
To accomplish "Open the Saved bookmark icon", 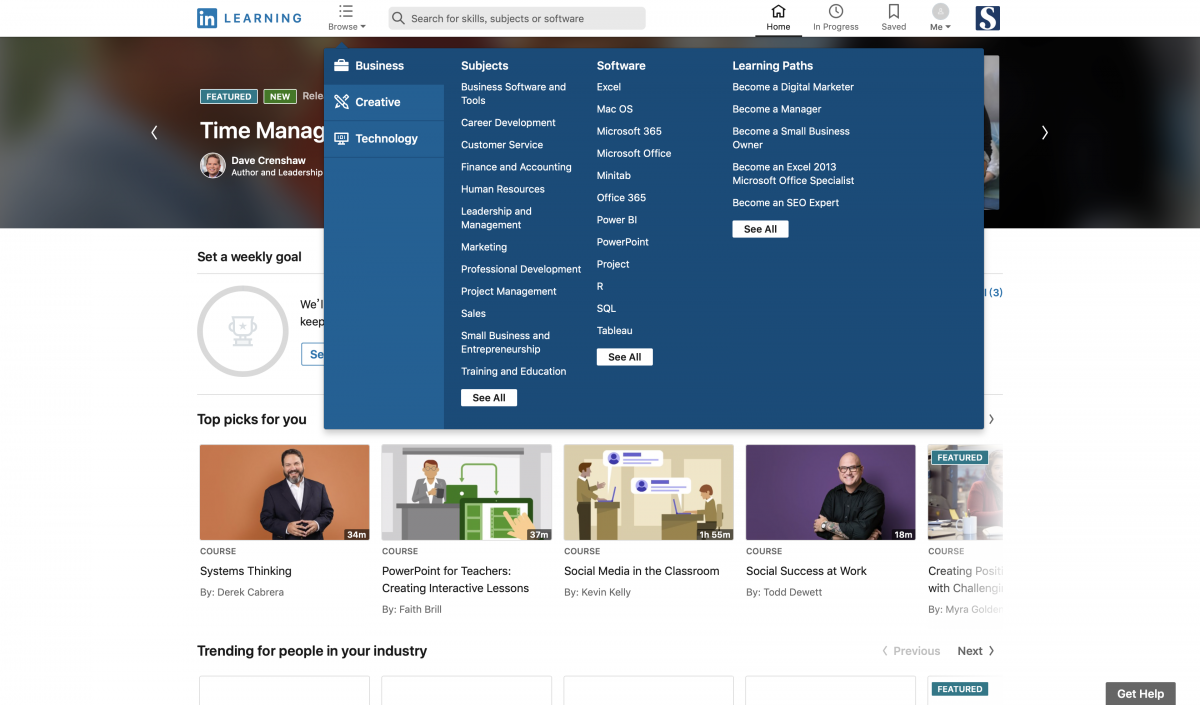I will coord(893,12).
